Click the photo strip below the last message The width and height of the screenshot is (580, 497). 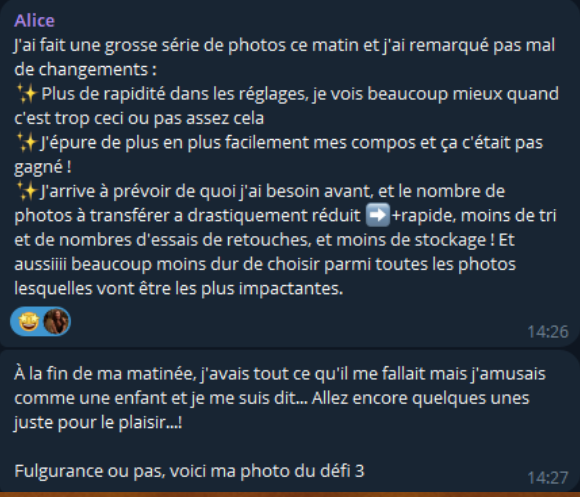[290, 494]
